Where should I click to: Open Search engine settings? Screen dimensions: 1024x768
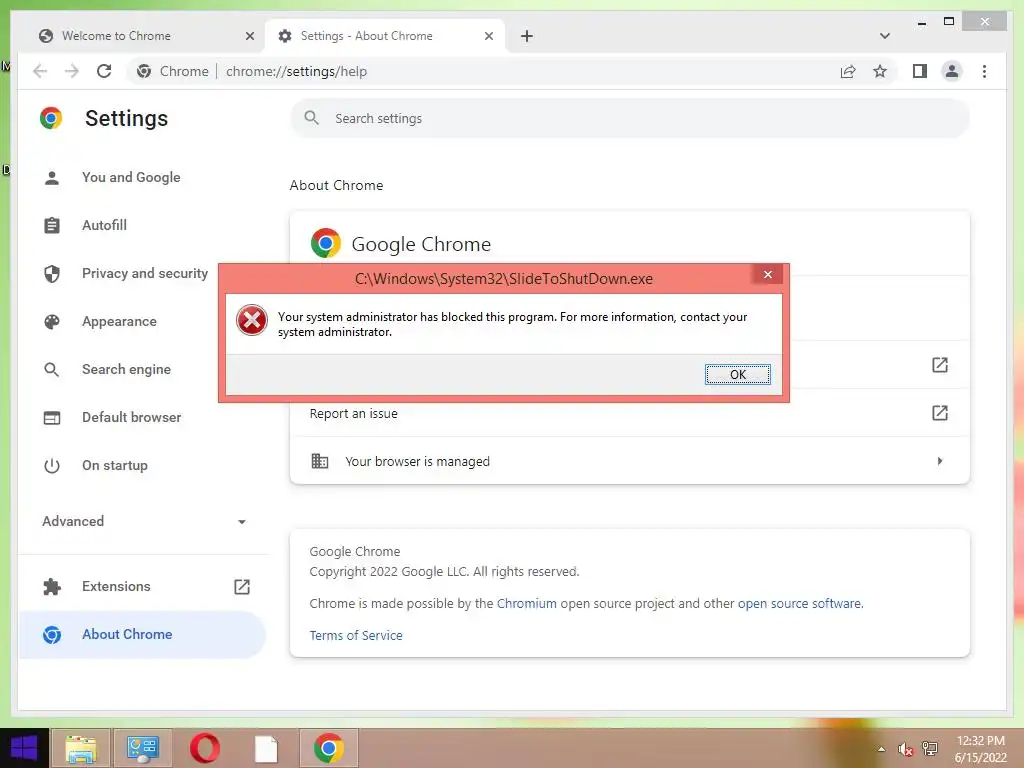tap(127, 369)
